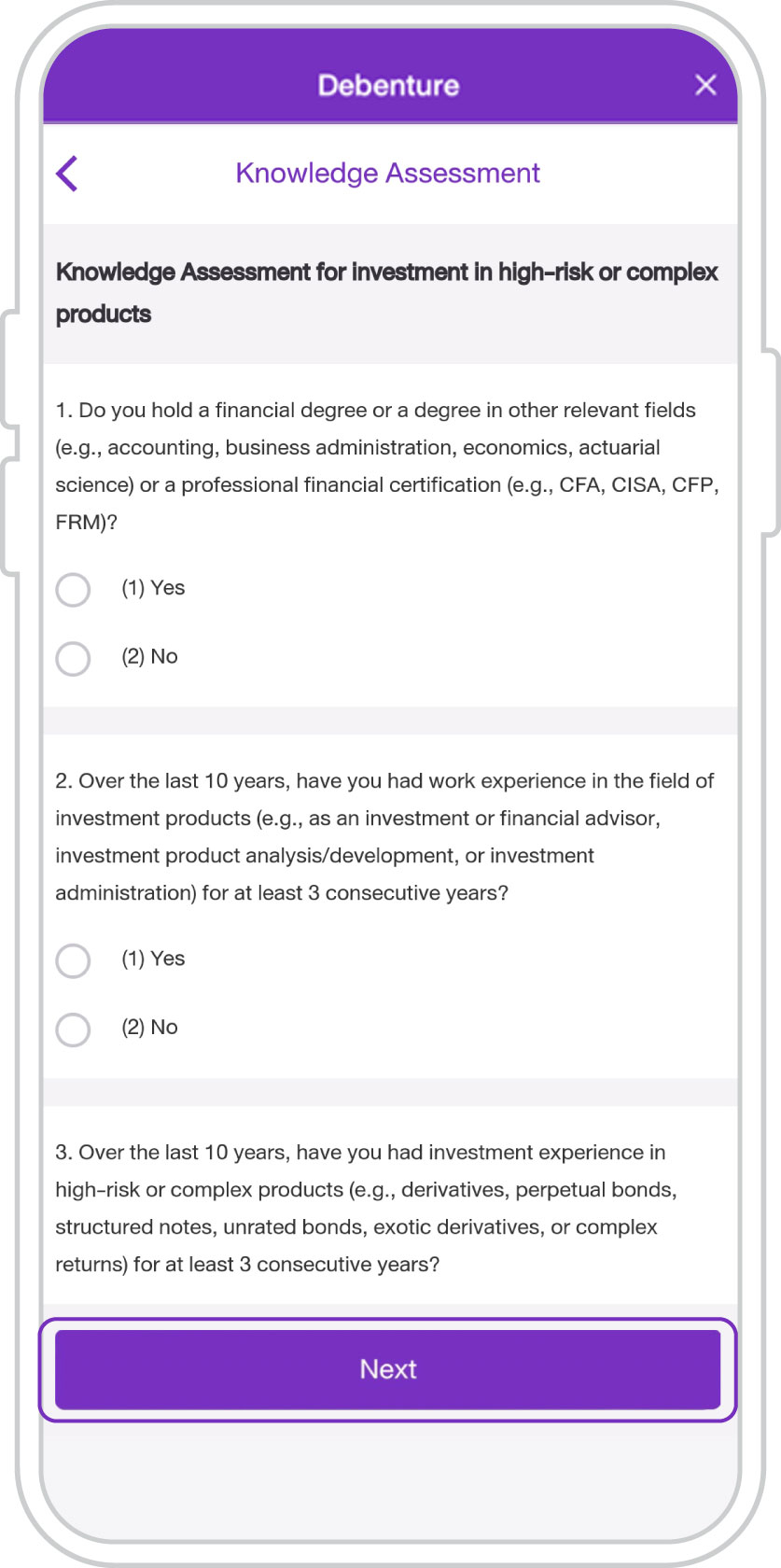781x1568 pixels.
Task: Click the phone frame's upper left volume button
Action: click(8, 370)
